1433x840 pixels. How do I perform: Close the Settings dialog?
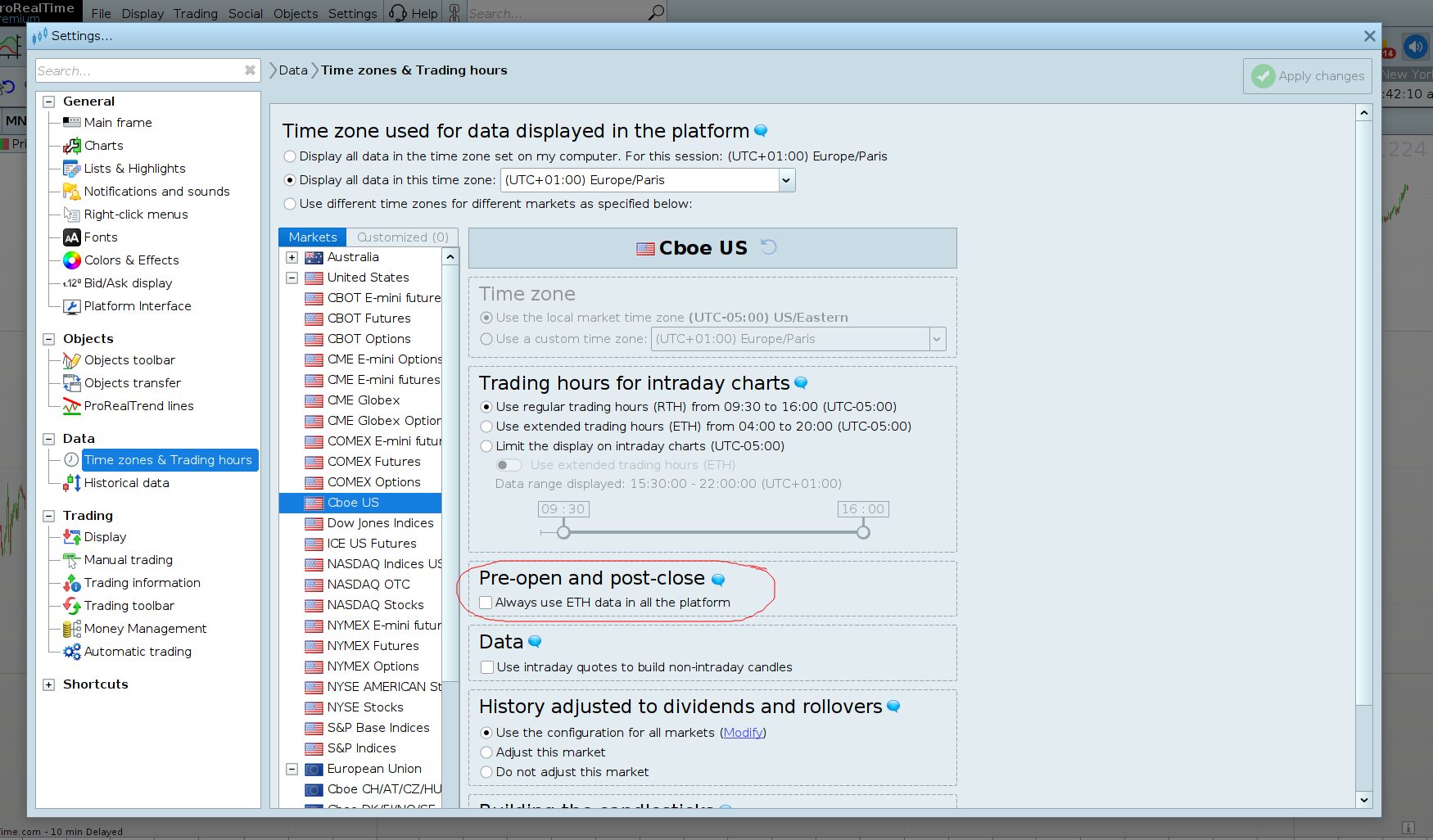(1369, 36)
